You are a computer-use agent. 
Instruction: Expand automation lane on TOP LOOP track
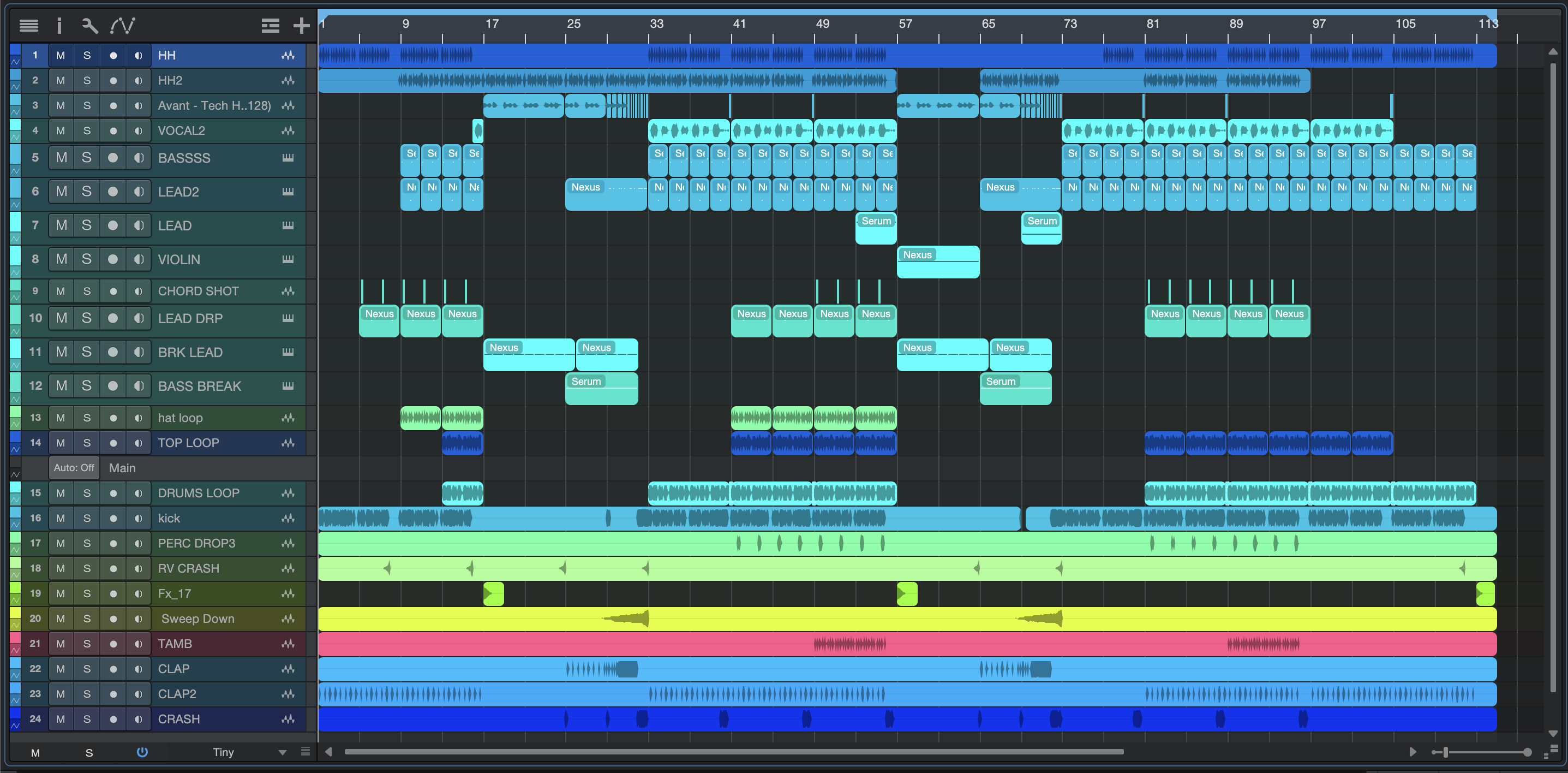tap(15, 449)
